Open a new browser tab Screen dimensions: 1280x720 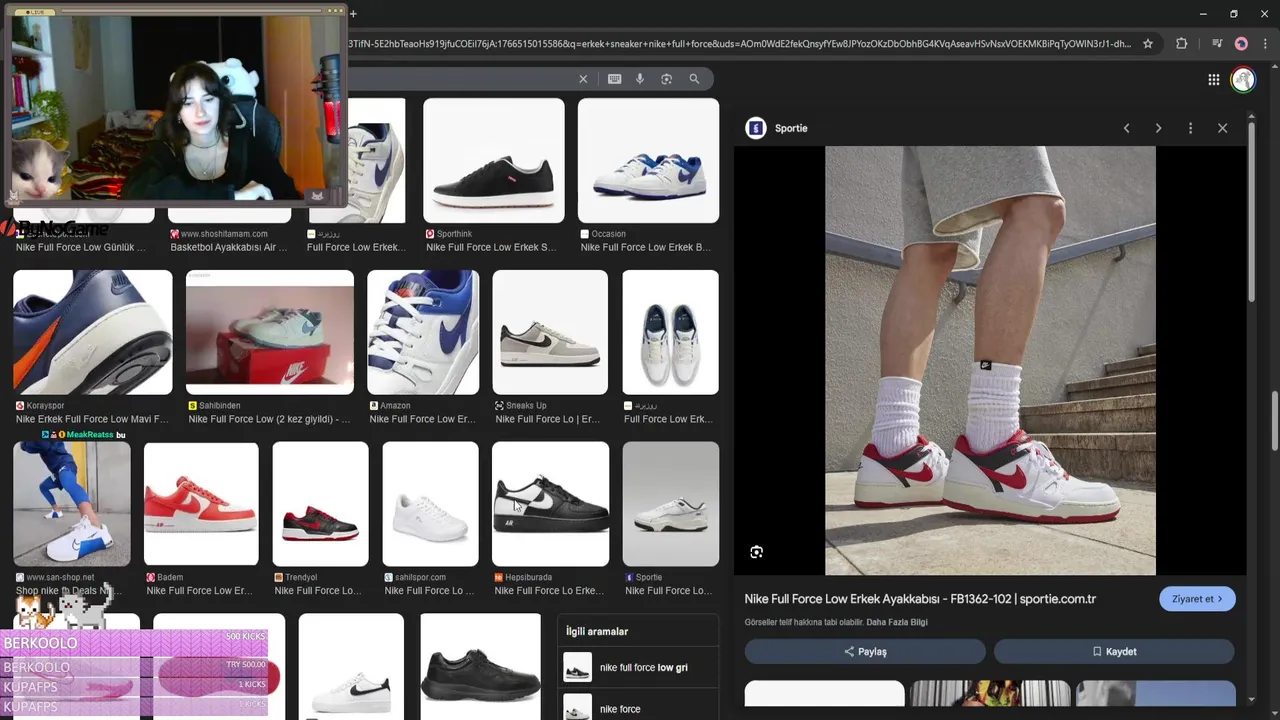(x=353, y=13)
